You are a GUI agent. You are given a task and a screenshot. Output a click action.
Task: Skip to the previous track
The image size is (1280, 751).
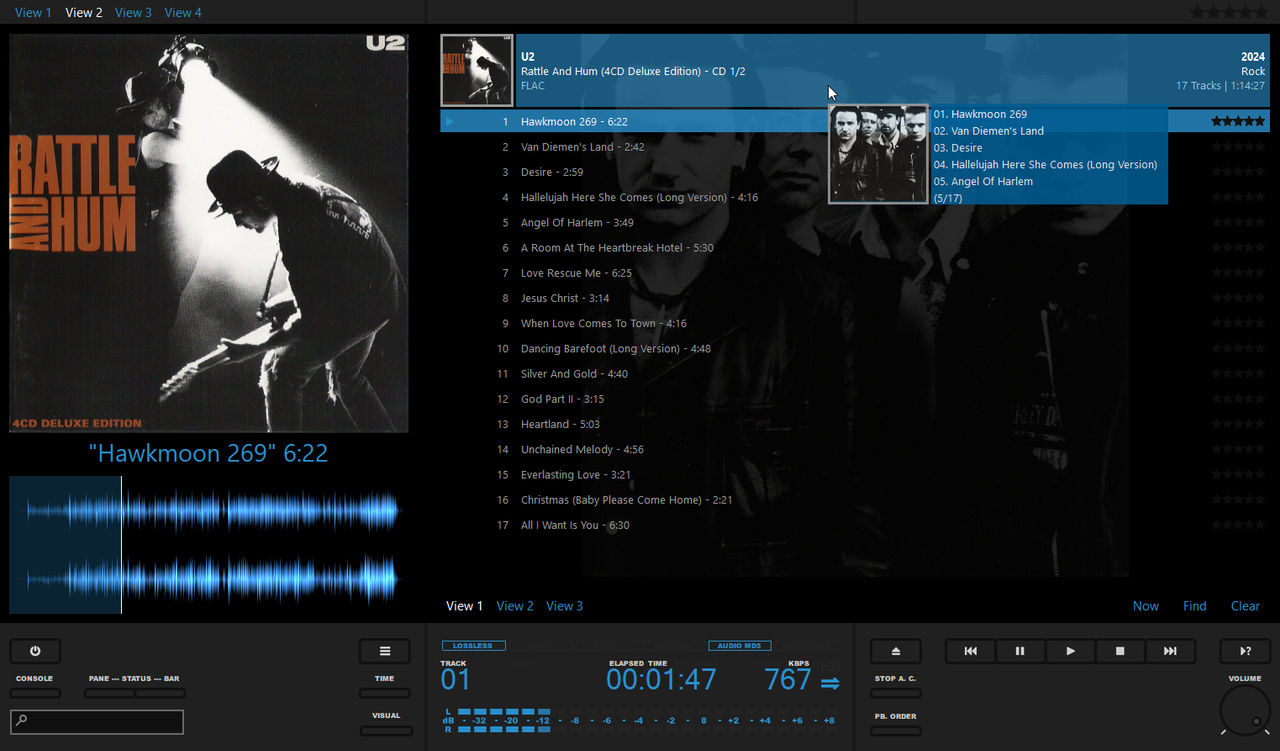970,651
